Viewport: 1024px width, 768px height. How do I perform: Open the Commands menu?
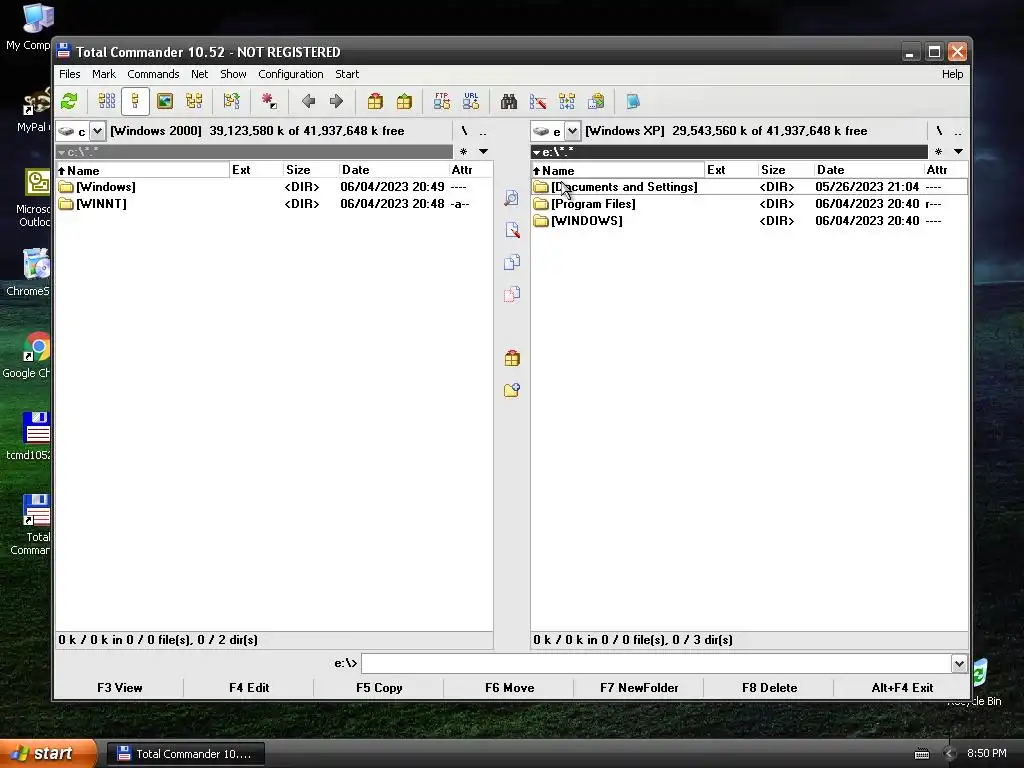click(x=153, y=74)
